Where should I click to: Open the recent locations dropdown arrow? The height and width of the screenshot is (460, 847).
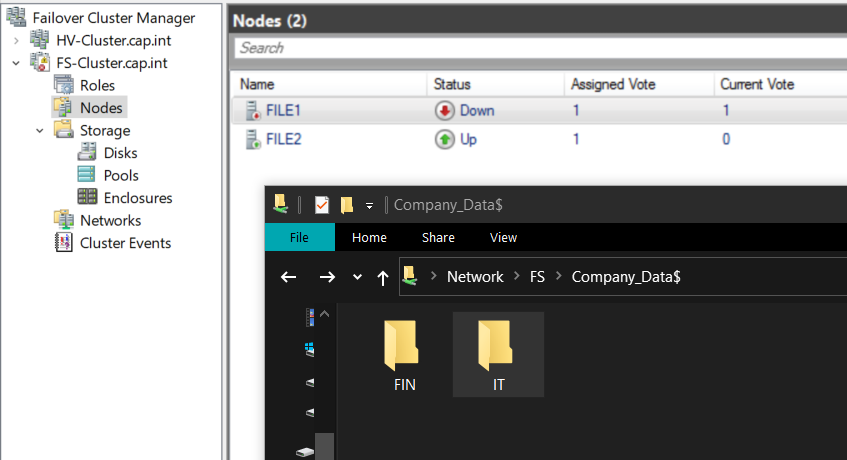(x=357, y=277)
